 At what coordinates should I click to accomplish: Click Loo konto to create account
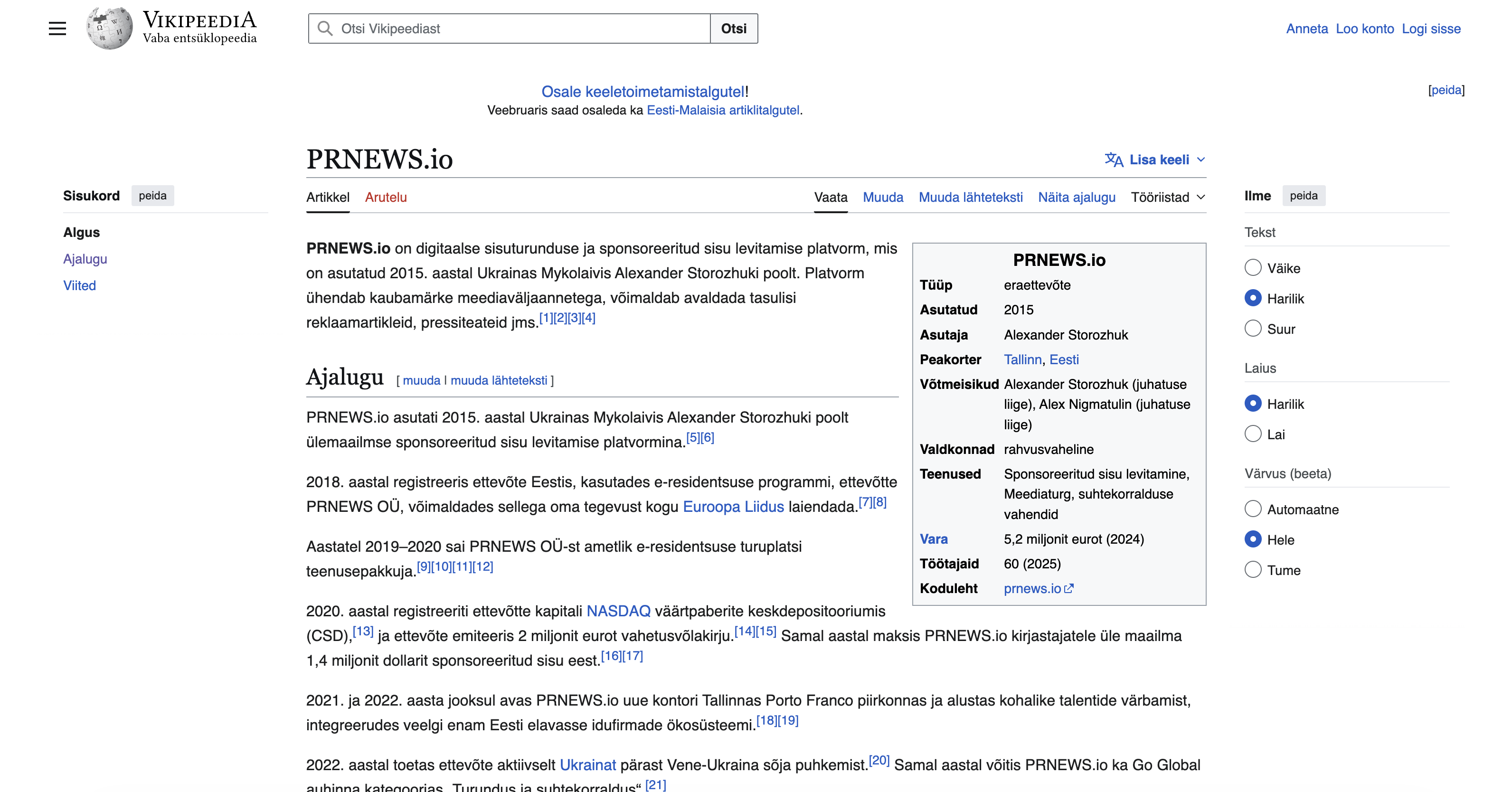point(1365,29)
